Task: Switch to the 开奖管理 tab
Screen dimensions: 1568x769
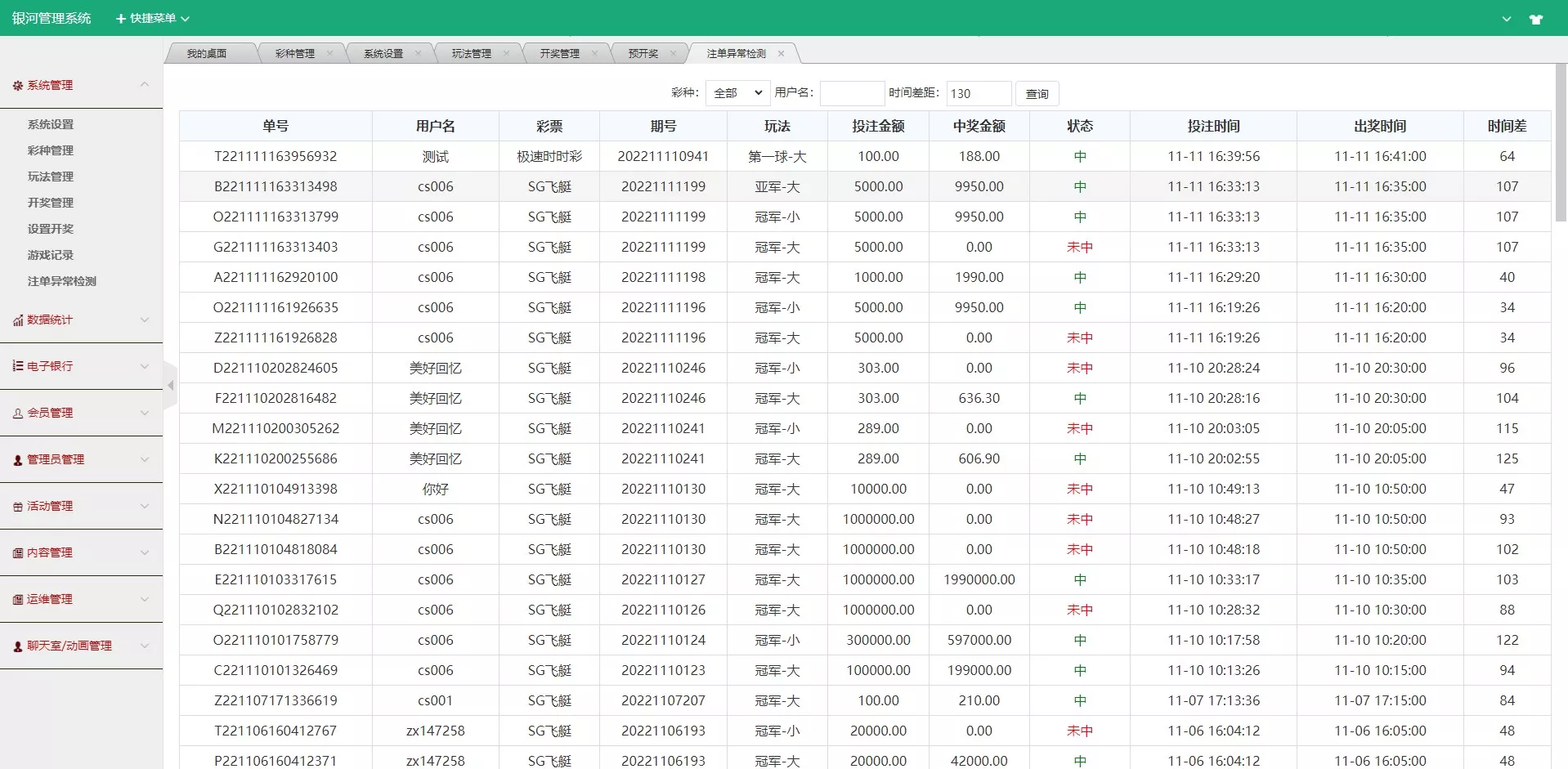Action: coord(559,52)
